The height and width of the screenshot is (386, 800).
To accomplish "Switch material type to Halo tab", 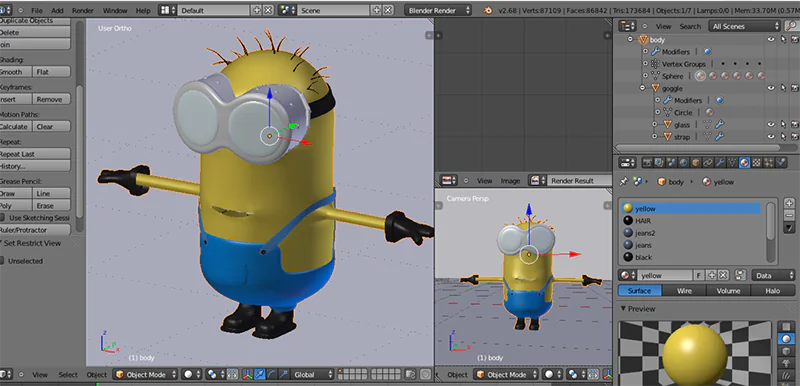I will [x=772, y=291].
